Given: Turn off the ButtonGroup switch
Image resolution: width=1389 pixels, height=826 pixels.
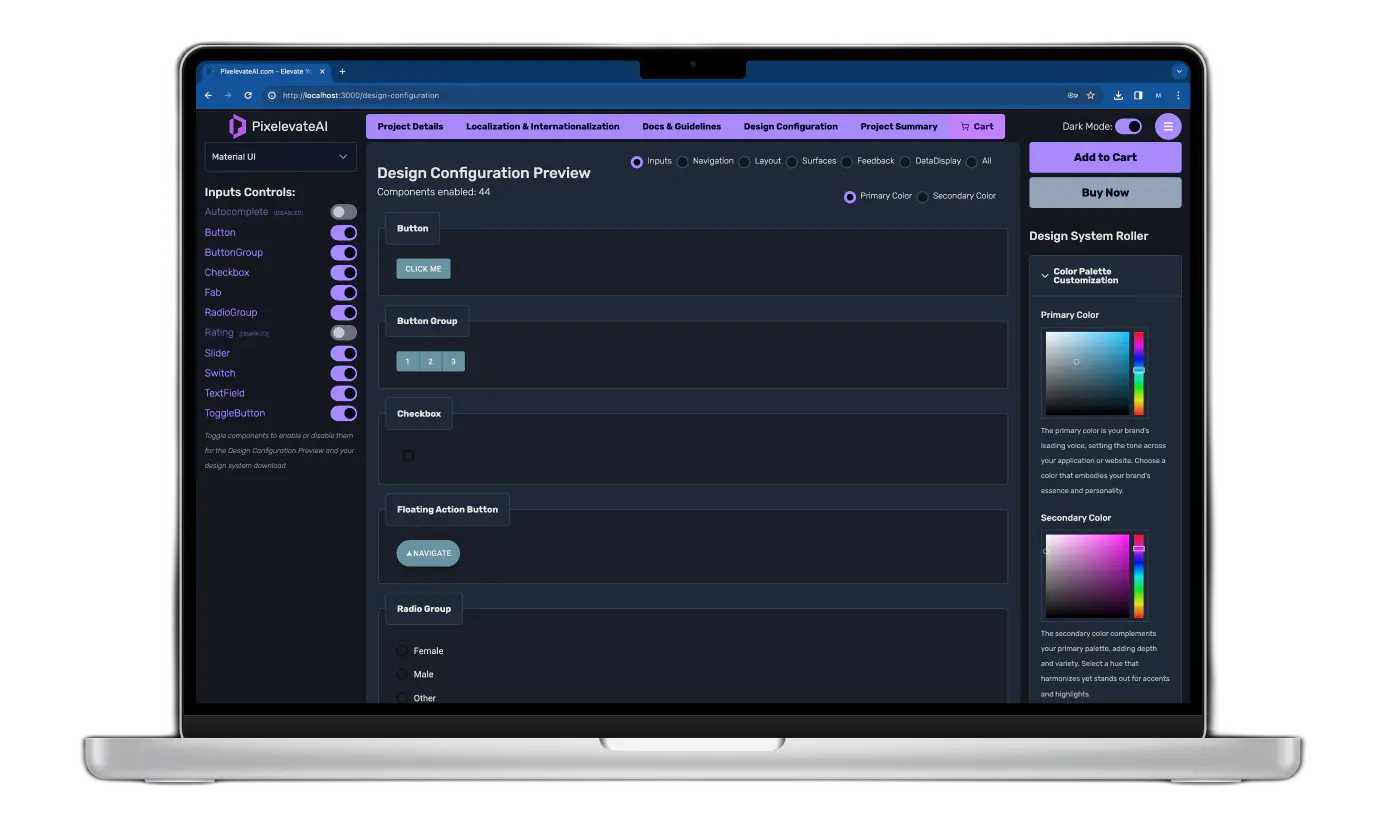Looking at the screenshot, I should pos(344,252).
